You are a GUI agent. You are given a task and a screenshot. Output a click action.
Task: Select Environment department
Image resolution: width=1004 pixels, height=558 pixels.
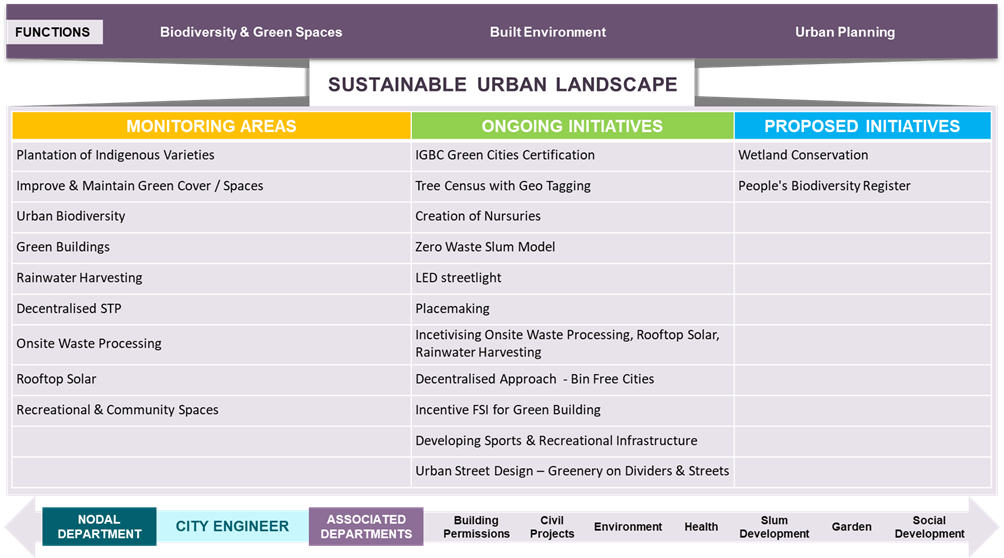(x=628, y=527)
